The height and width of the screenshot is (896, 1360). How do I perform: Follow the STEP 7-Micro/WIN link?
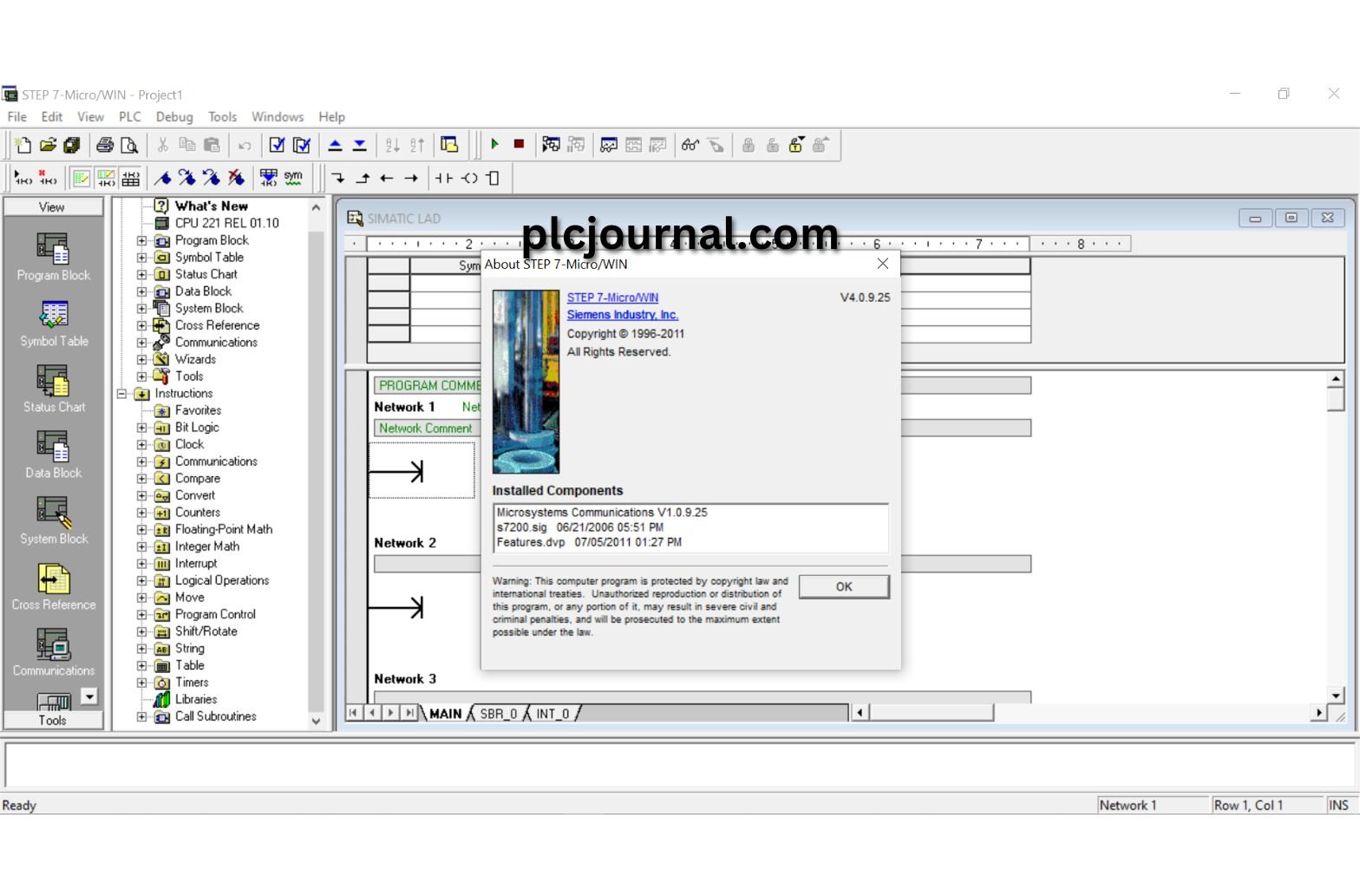[612, 298]
